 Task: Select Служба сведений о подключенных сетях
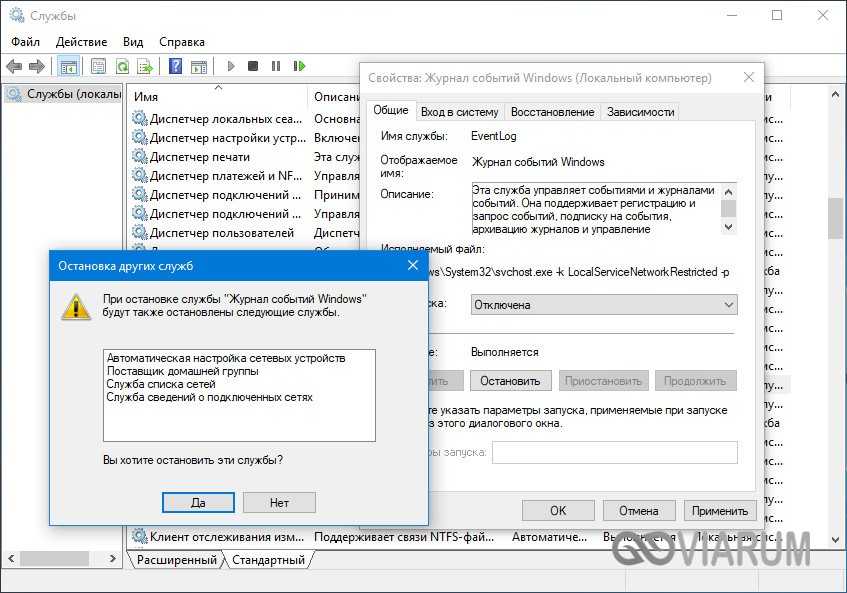[210, 397]
